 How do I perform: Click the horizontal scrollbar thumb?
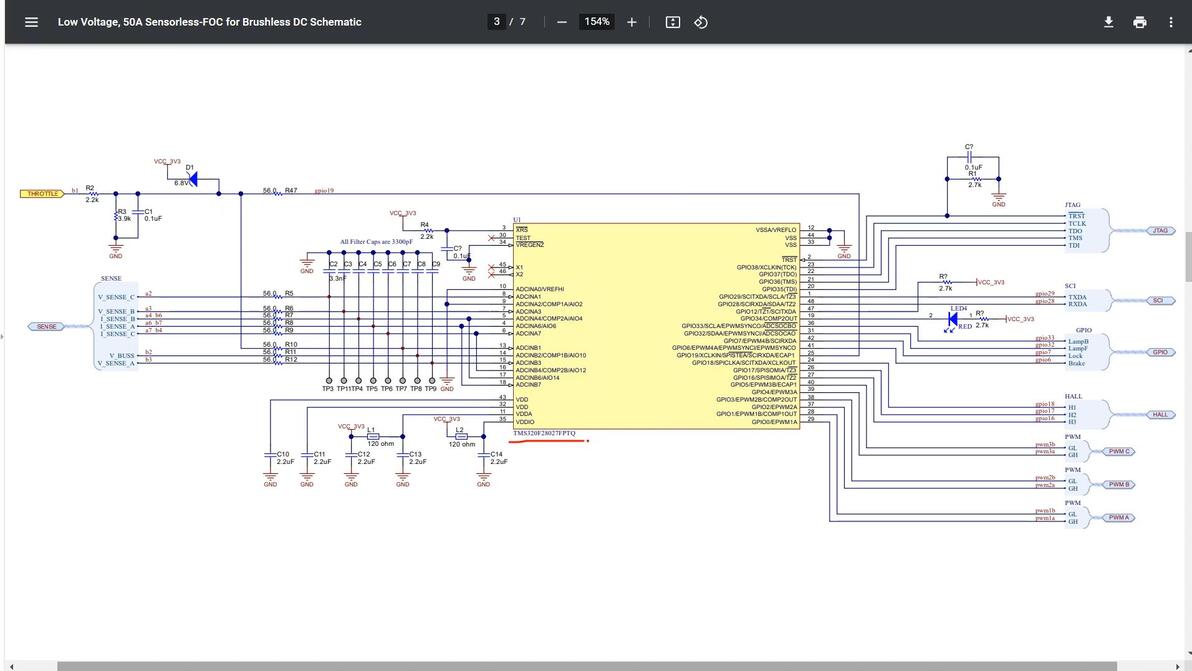click(587, 666)
